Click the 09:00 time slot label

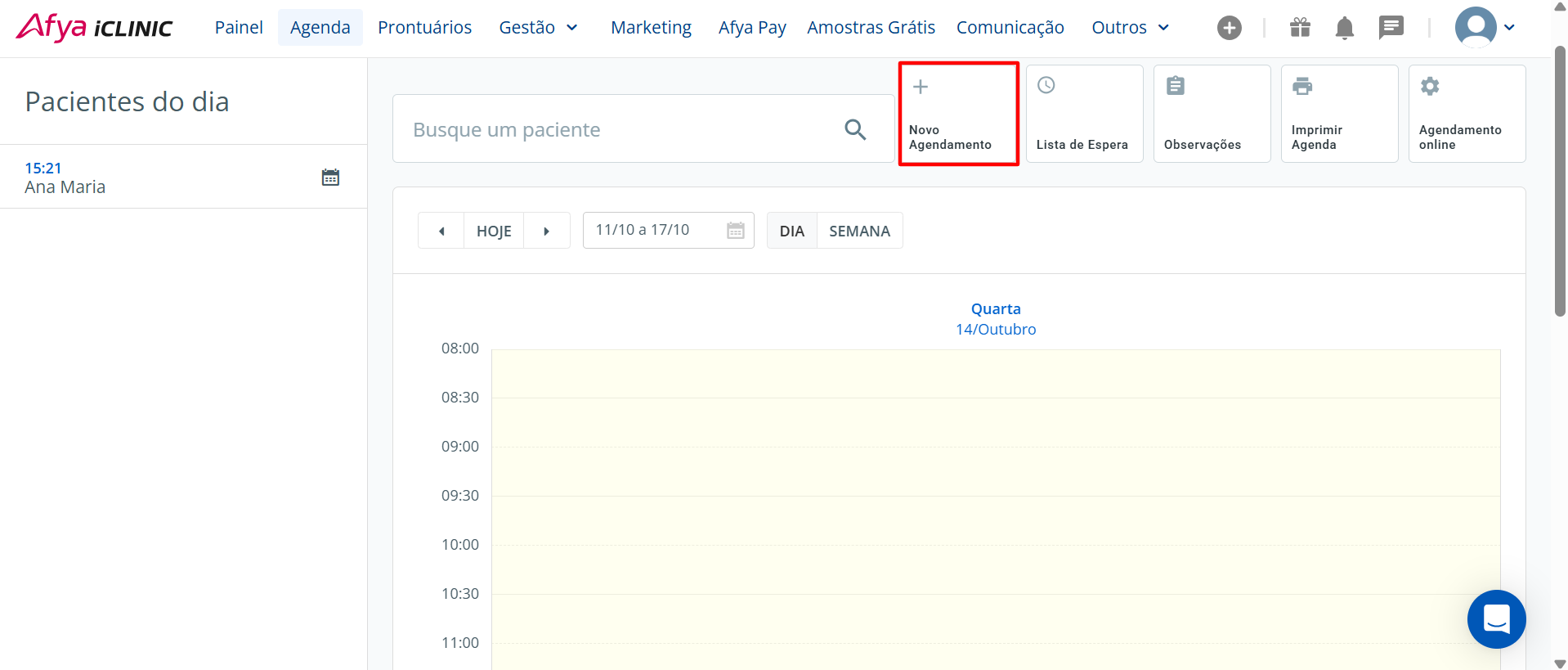460,447
